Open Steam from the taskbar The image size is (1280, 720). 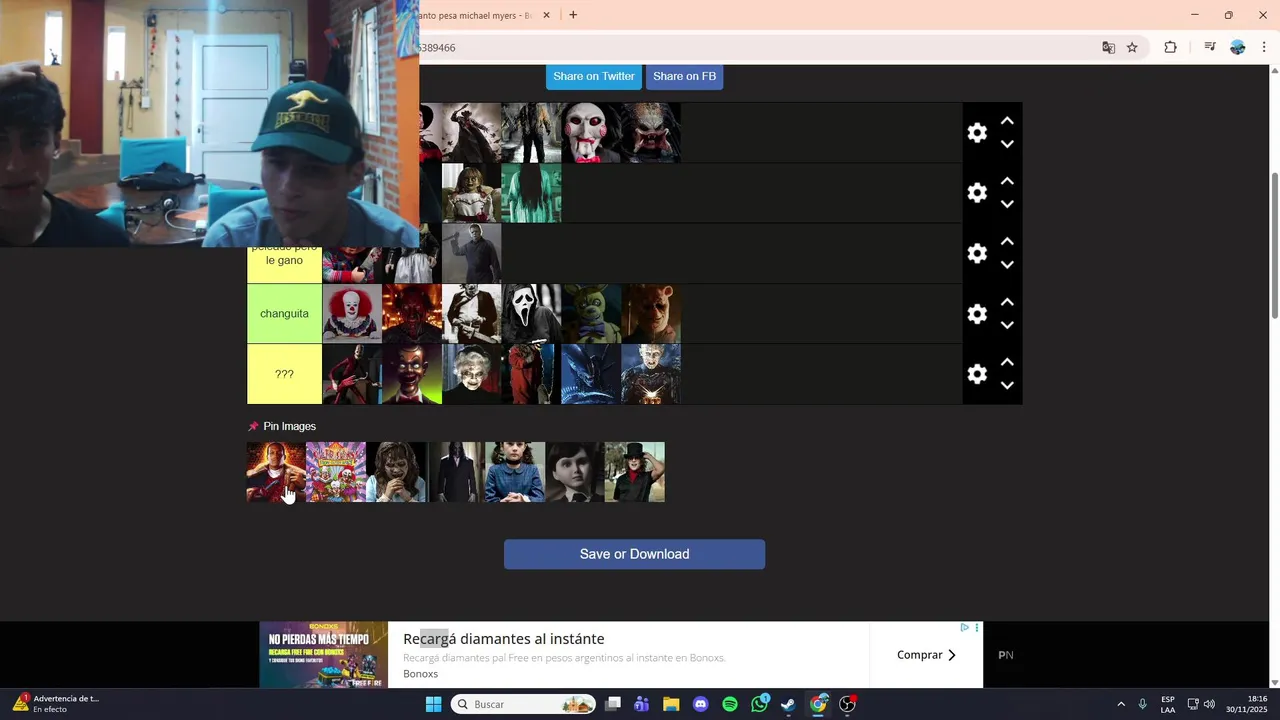(789, 704)
